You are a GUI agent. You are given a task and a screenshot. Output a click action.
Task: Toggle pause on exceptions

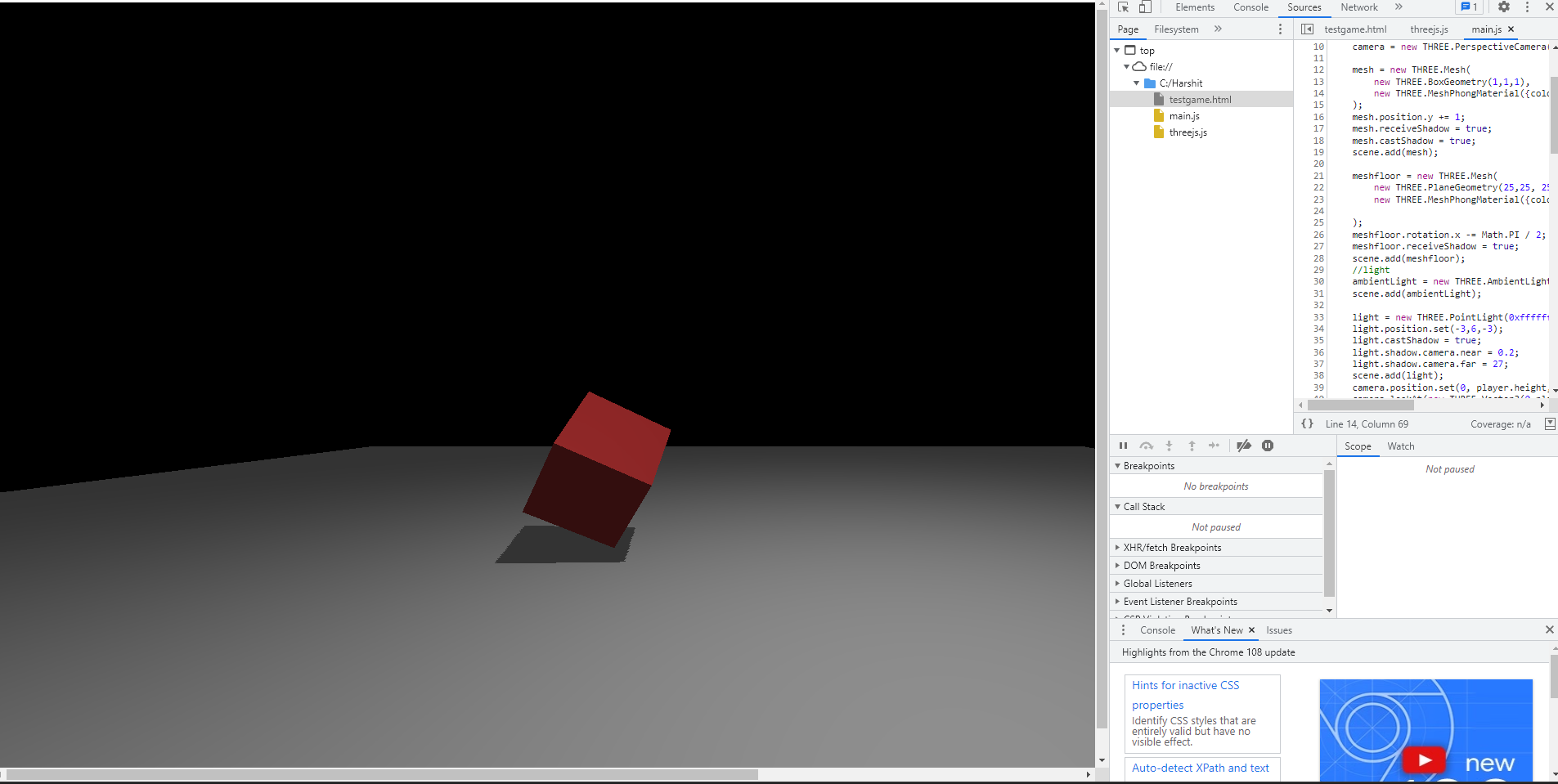click(x=1268, y=446)
